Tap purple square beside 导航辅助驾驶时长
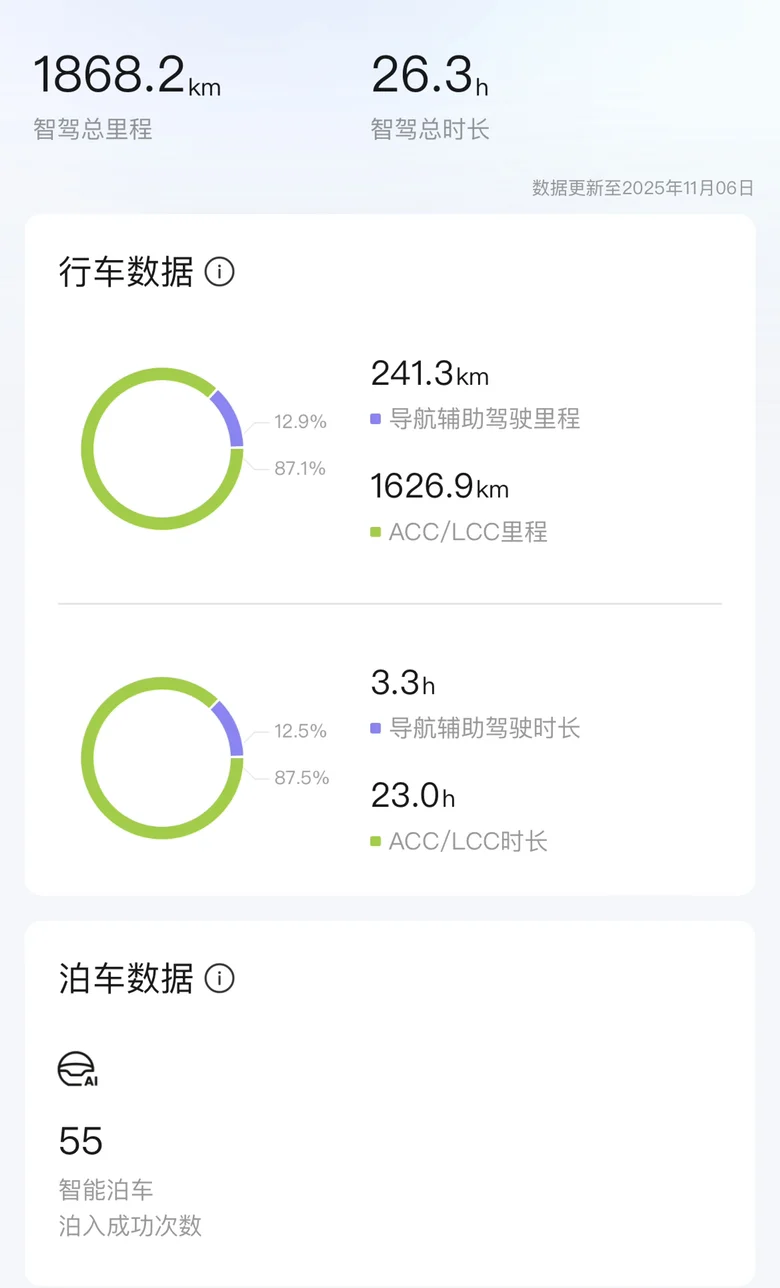The image size is (780, 1288). click(376, 728)
